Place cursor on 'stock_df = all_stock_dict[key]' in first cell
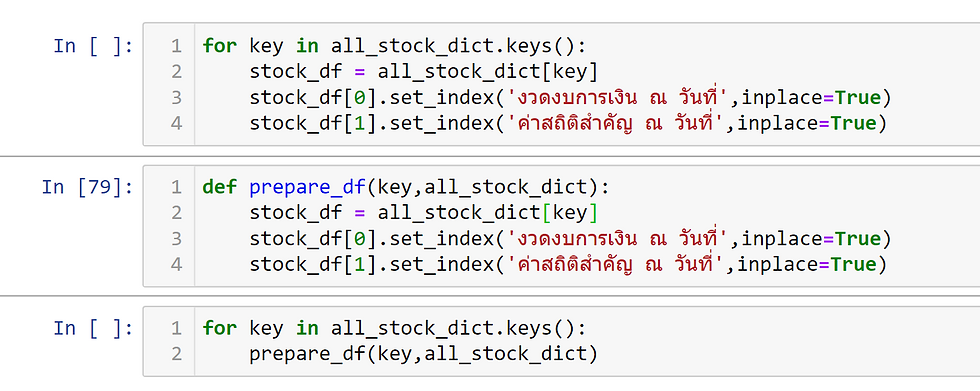980x391 pixels. tap(424, 72)
